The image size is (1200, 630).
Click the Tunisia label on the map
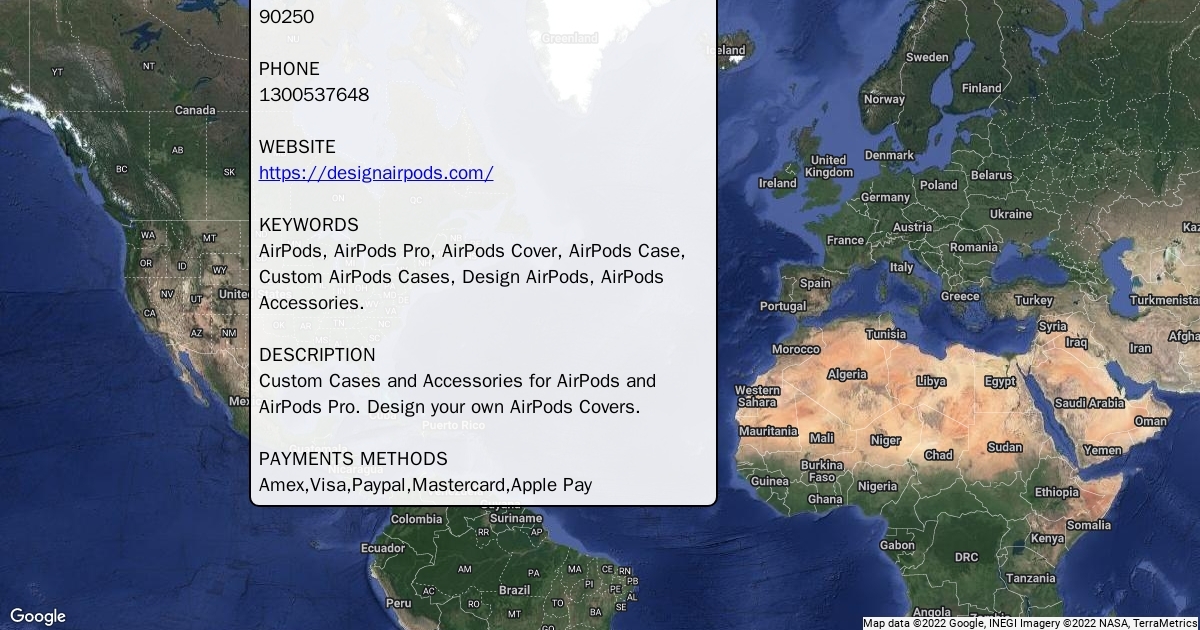(x=886, y=334)
